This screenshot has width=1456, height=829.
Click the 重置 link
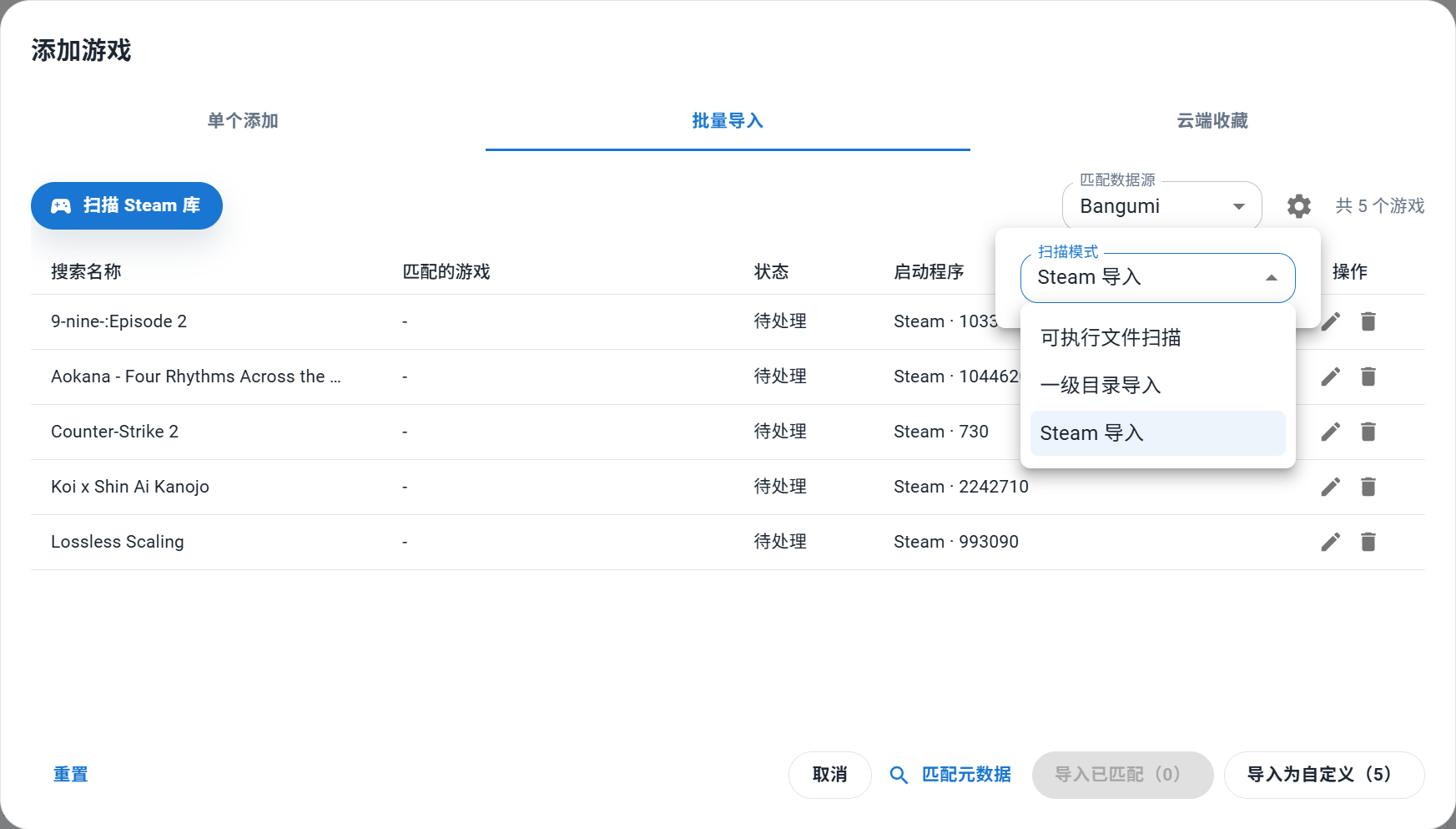[x=71, y=775]
